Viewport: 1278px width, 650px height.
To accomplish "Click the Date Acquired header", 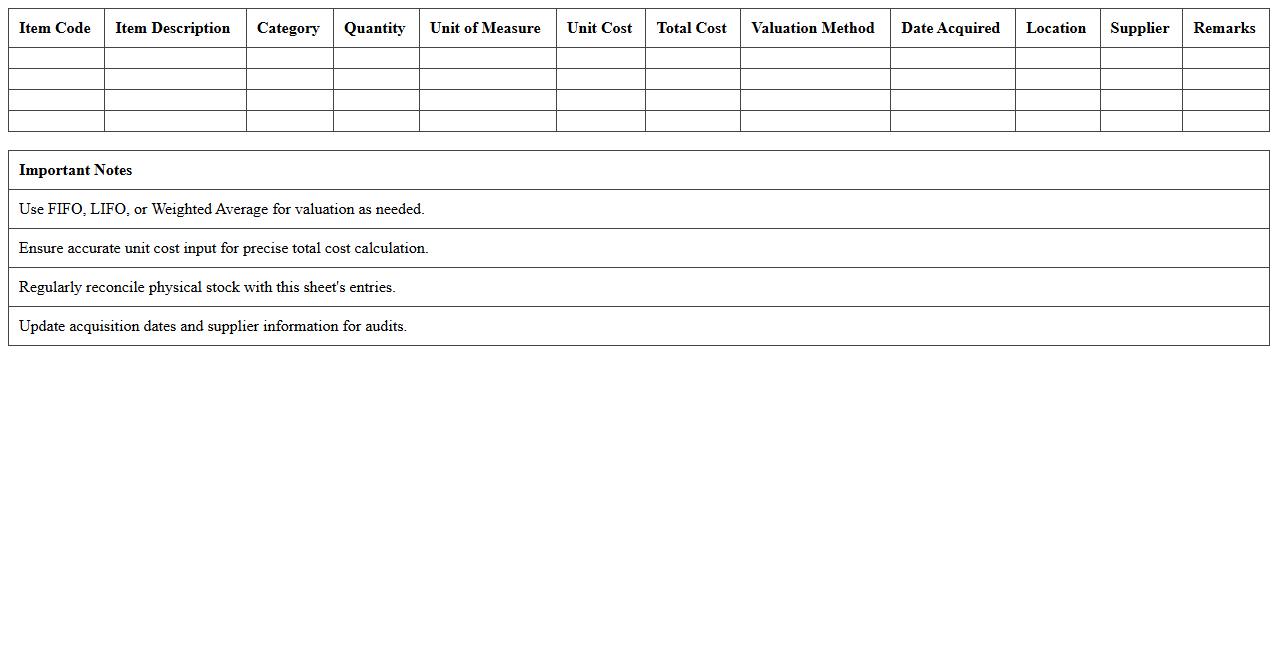I will pos(951,28).
